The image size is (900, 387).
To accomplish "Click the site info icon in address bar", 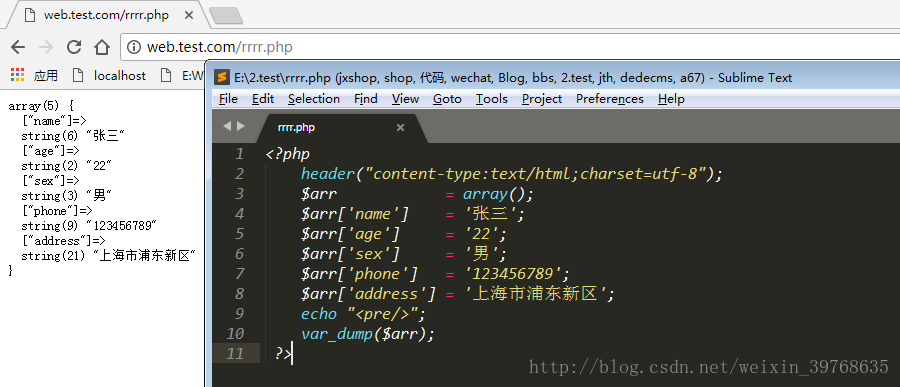I will [133, 47].
